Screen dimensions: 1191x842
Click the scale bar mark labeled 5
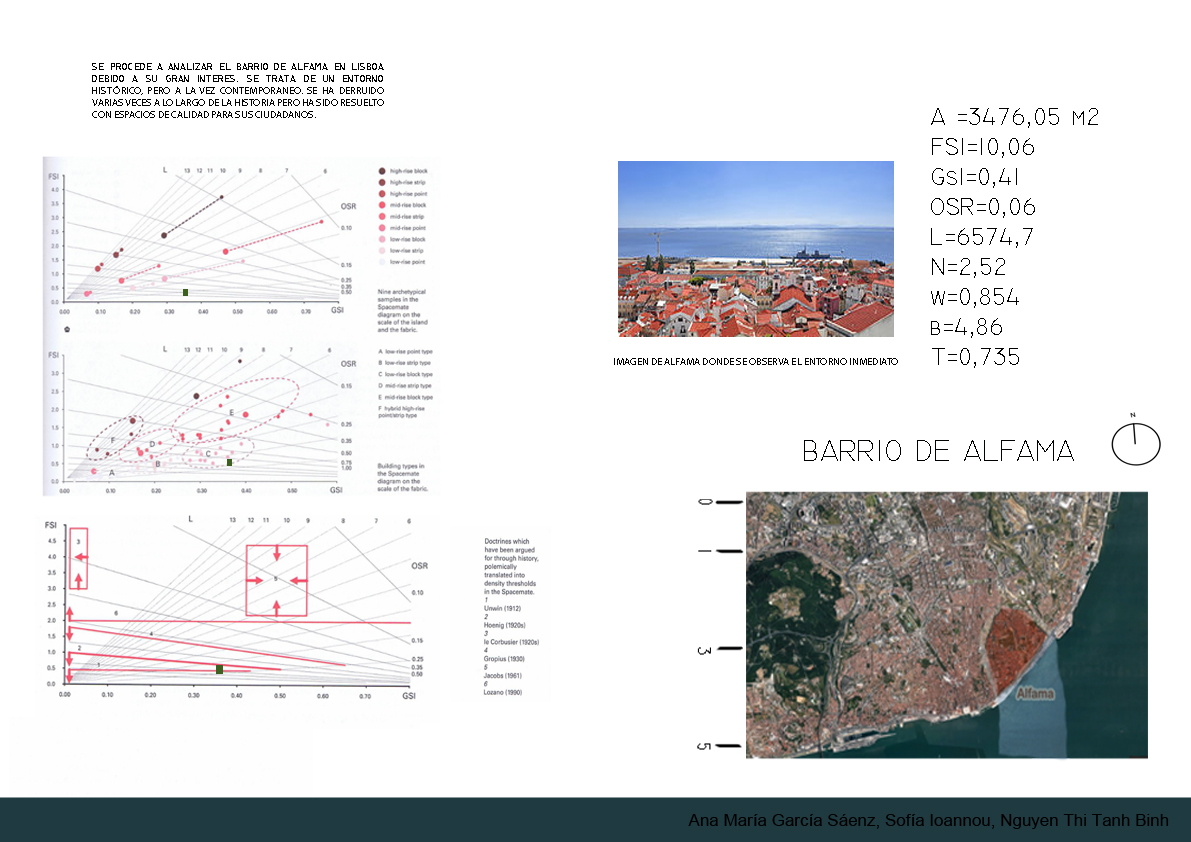tap(720, 746)
